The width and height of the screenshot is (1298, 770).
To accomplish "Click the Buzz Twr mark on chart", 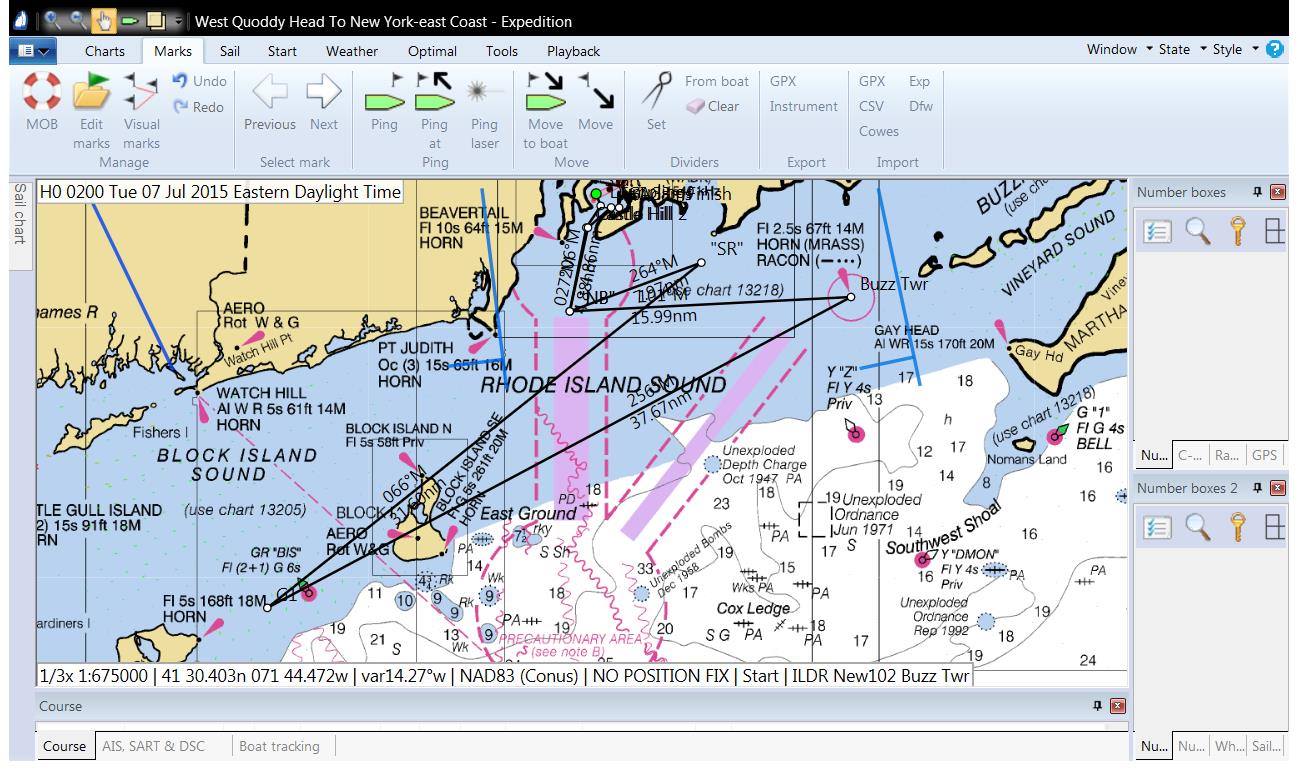I will [851, 297].
